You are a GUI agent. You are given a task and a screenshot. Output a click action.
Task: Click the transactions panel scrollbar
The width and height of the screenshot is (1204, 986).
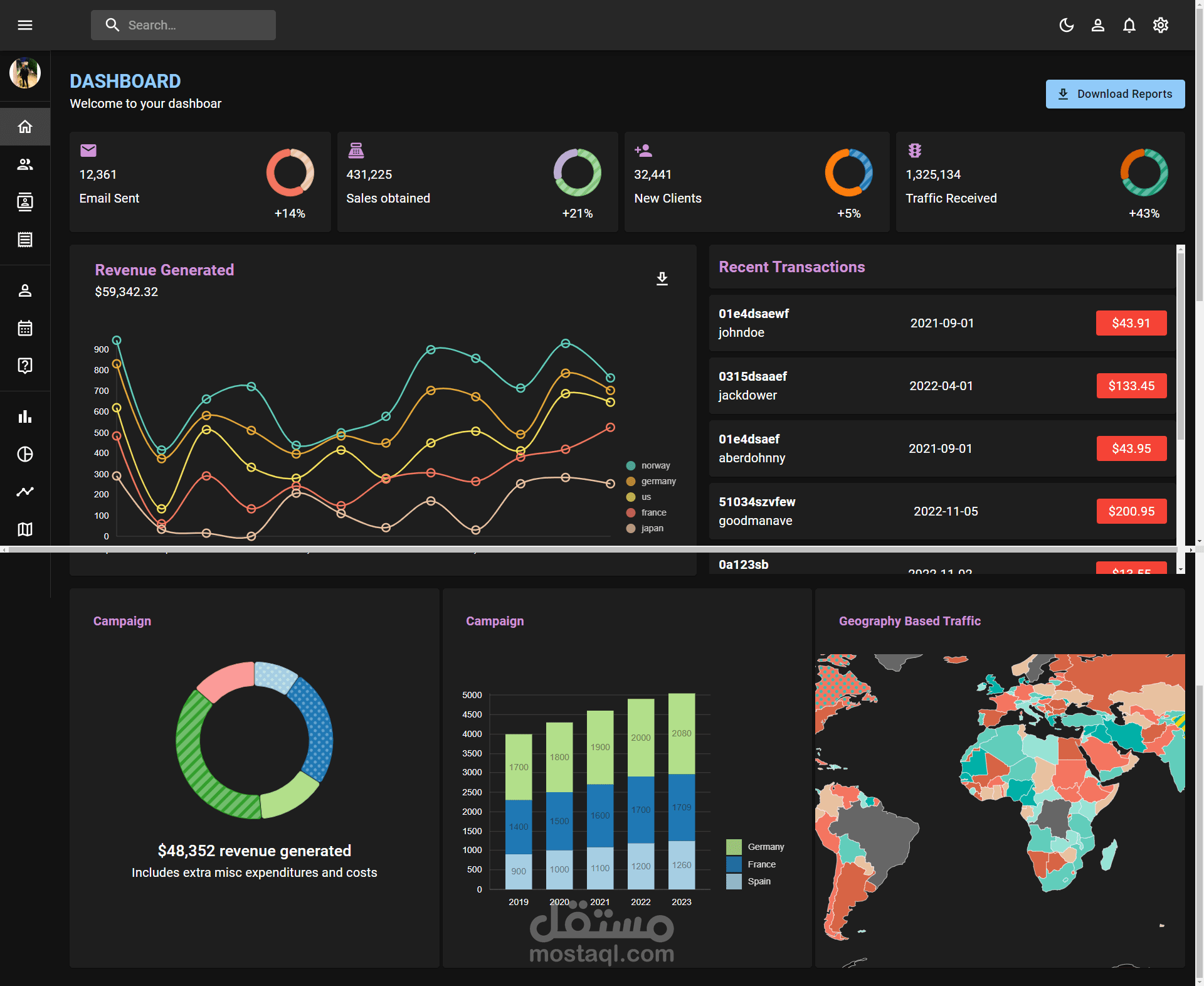[x=1181, y=346]
